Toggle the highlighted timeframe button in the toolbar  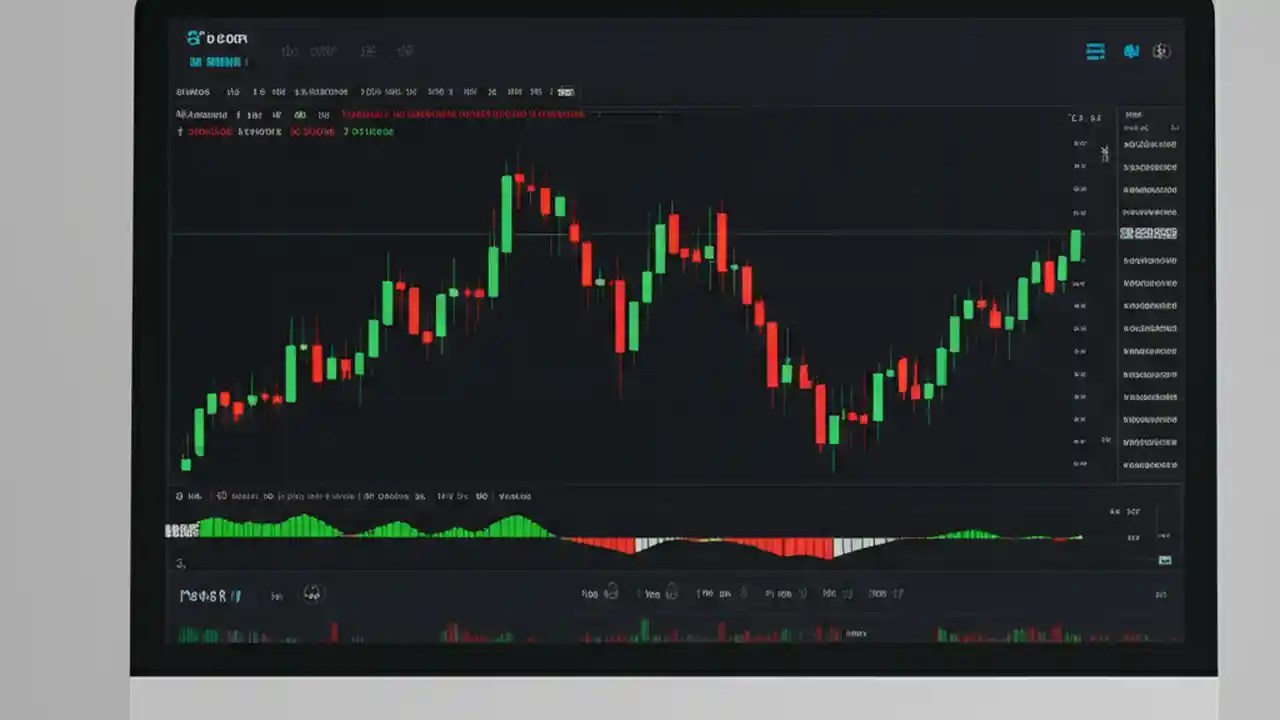(x=565, y=91)
